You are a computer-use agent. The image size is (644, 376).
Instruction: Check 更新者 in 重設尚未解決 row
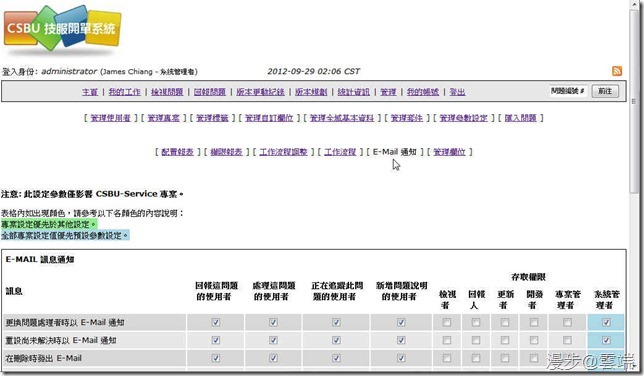click(x=505, y=340)
